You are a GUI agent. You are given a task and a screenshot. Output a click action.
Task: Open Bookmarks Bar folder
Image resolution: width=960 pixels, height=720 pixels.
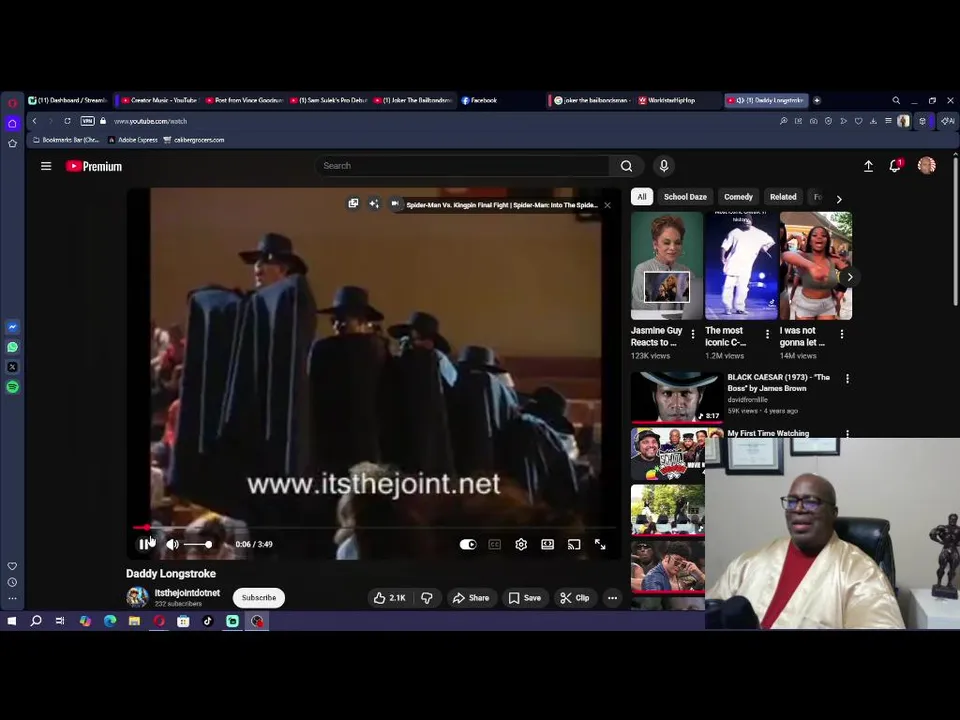[x=66, y=140]
